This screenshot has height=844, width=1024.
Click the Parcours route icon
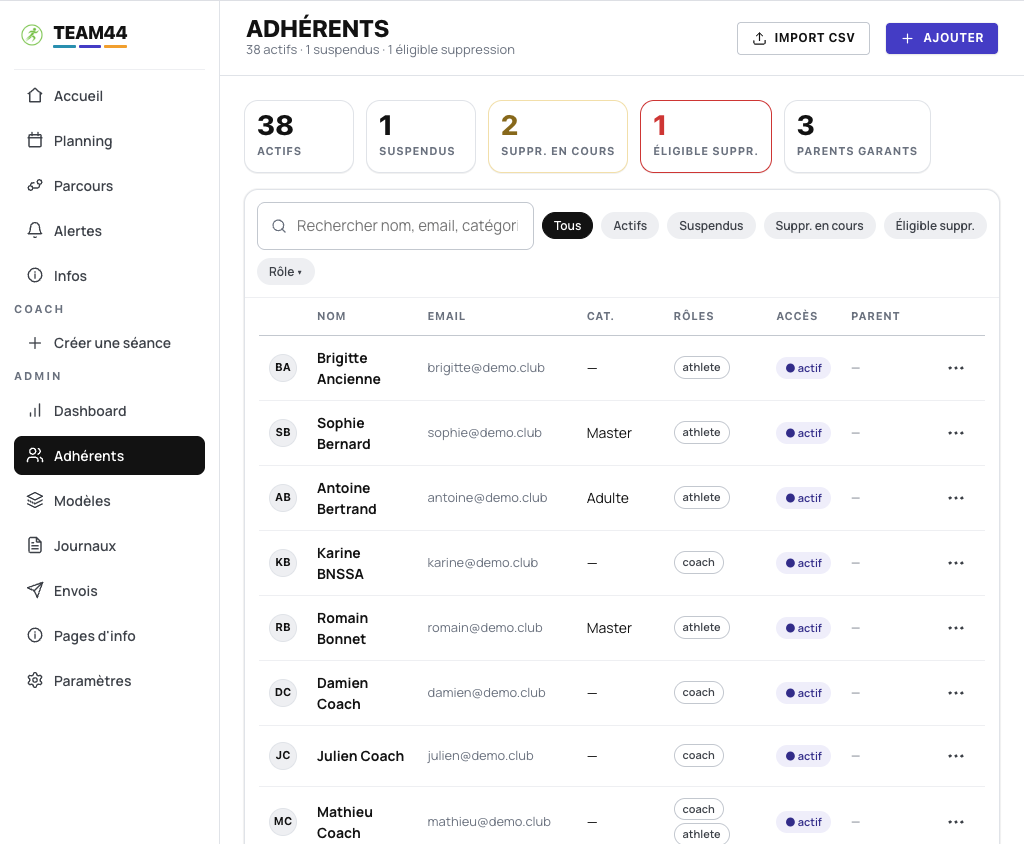(35, 186)
